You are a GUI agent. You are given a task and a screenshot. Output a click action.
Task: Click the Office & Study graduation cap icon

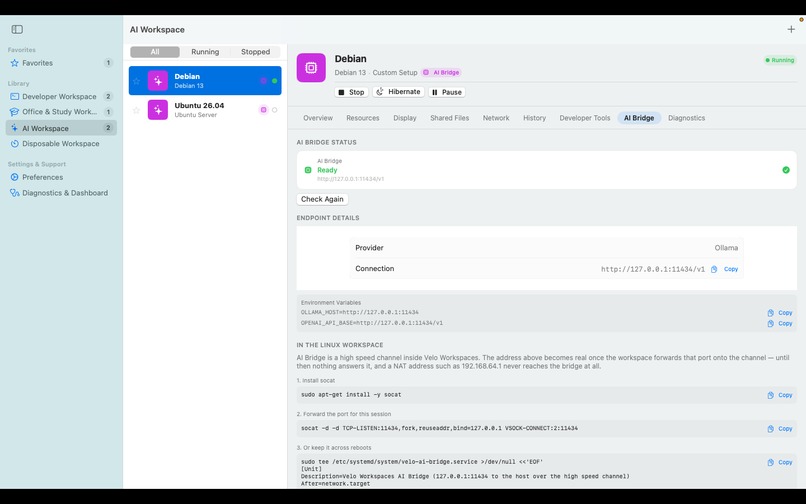tap(14, 112)
